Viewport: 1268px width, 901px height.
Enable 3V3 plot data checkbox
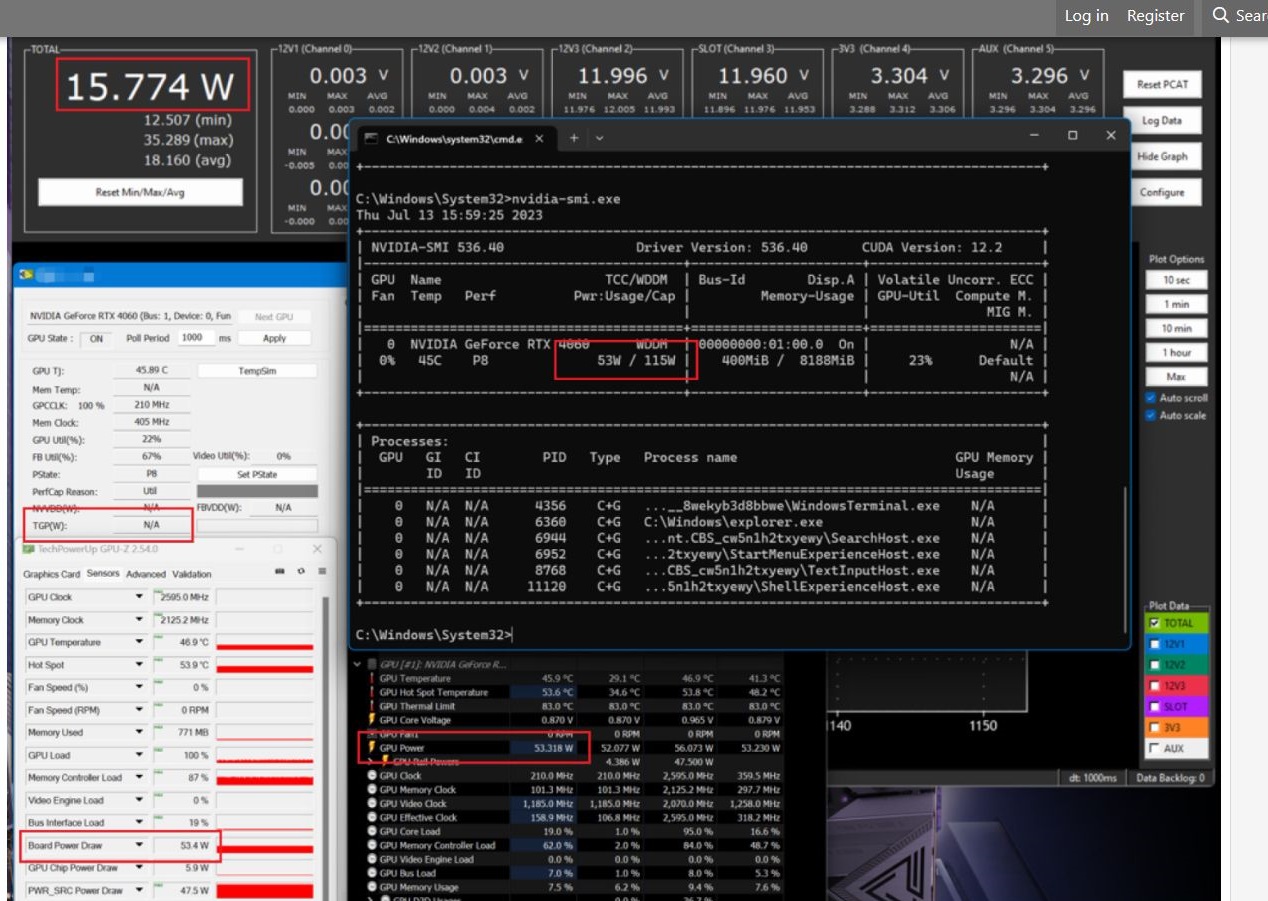click(1156, 727)
